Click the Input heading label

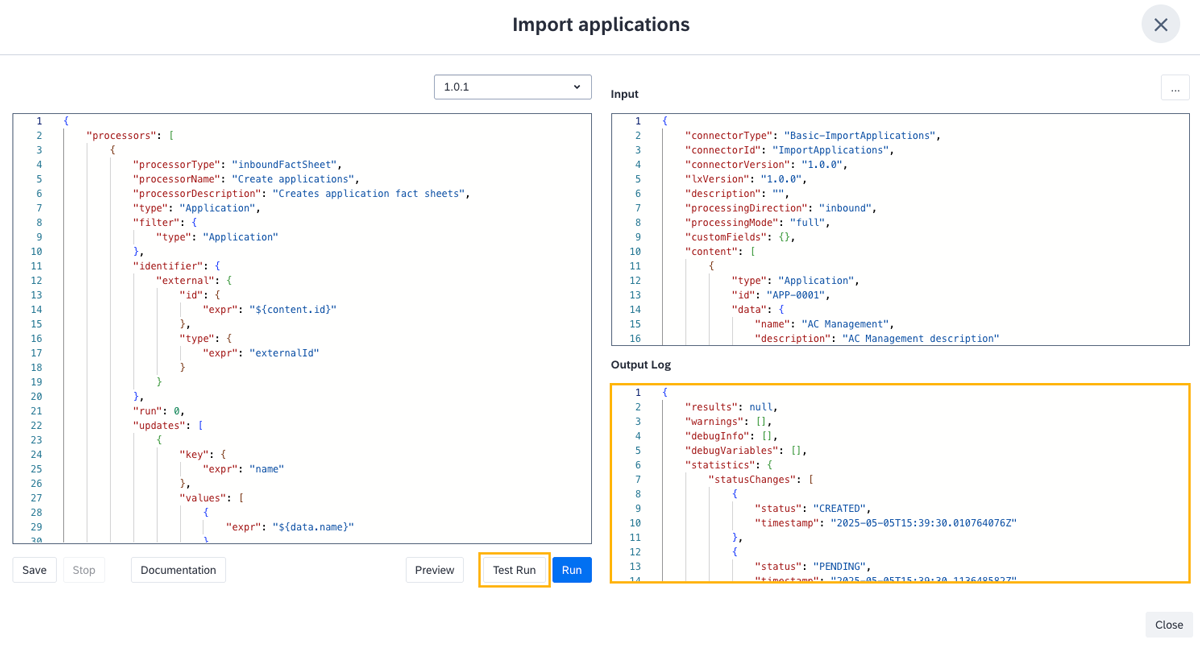click(625, 94)
